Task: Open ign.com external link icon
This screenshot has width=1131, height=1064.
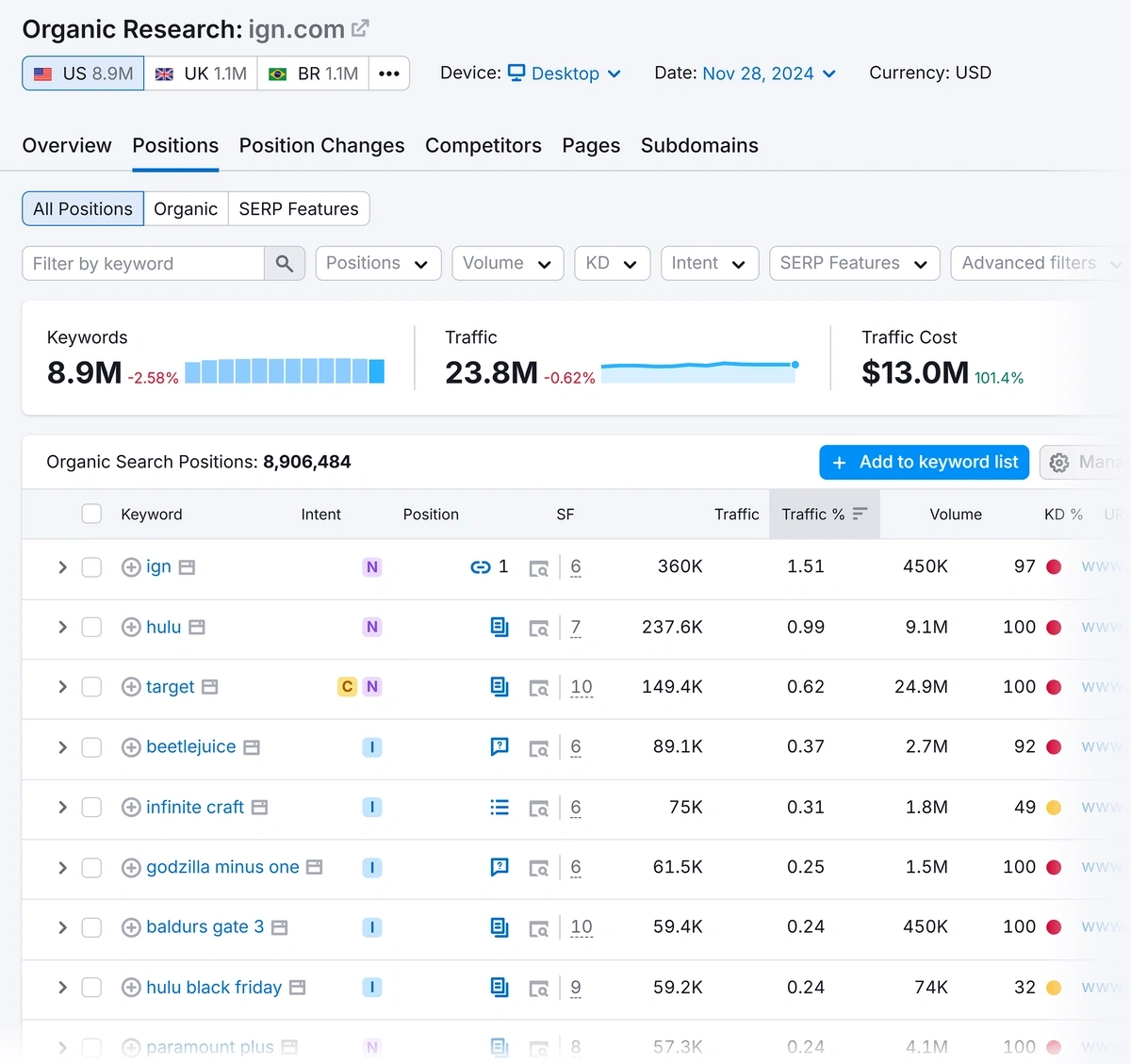Action: tap(360, 29)
